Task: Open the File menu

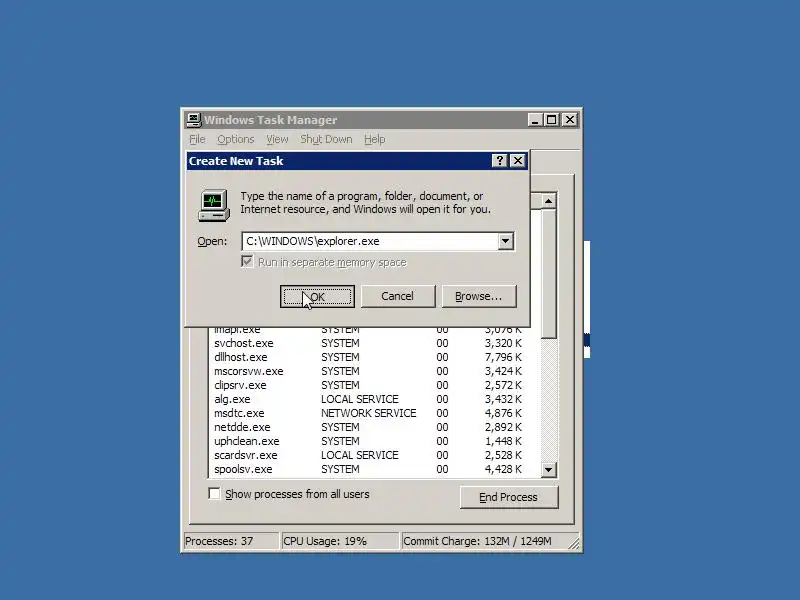Action: [197, 139]
